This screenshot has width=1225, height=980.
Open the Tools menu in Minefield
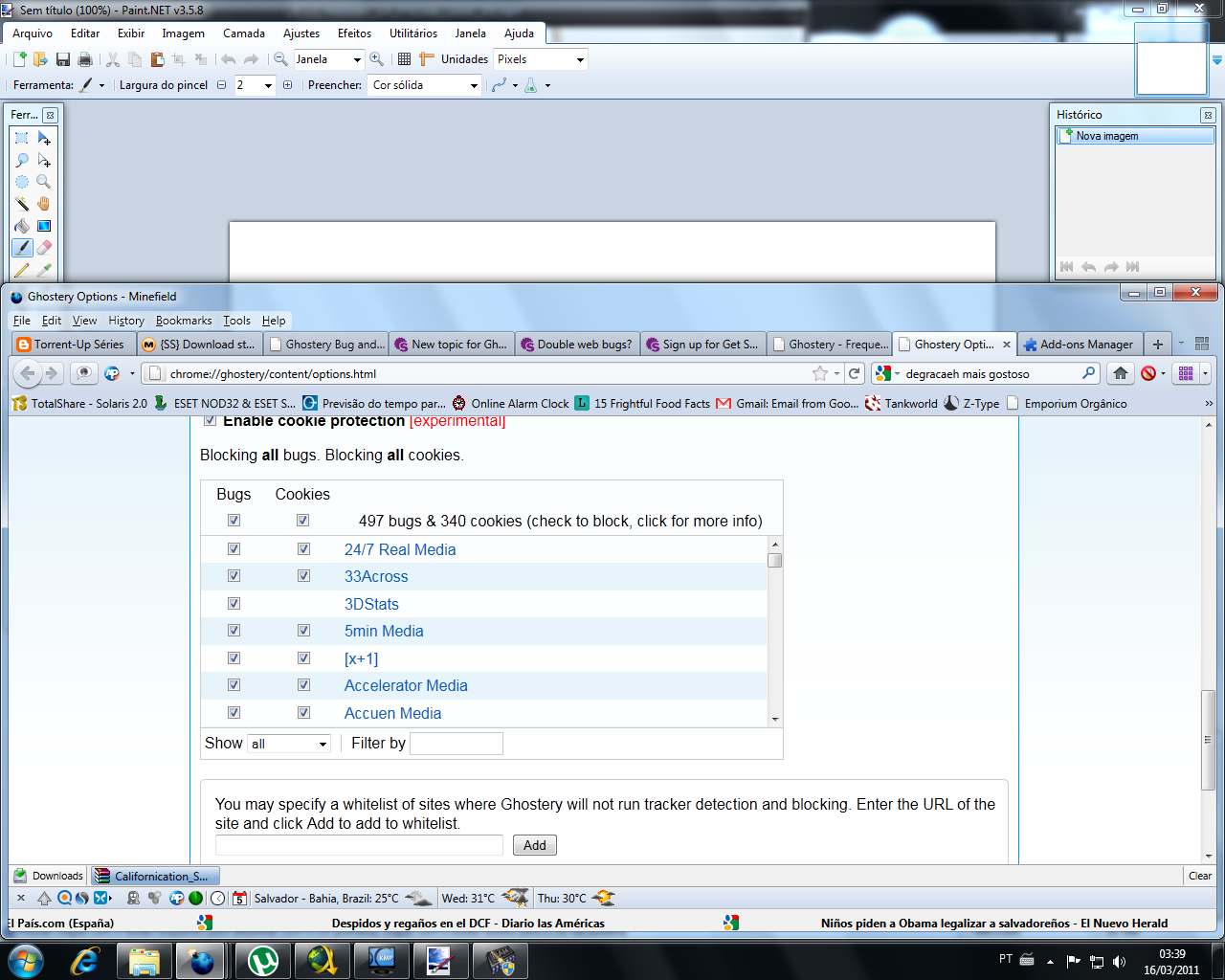[x=236, y=321]
